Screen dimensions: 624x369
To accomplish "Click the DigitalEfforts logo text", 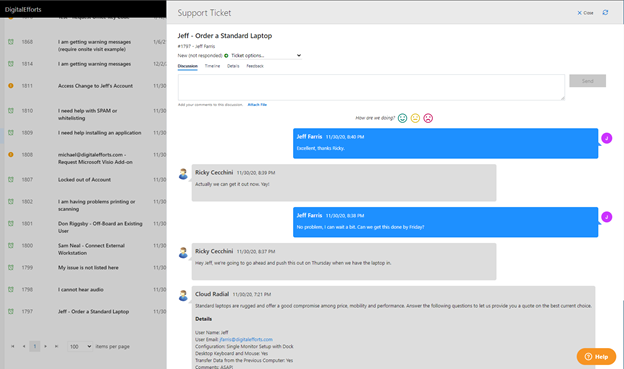I will (23, 10).
